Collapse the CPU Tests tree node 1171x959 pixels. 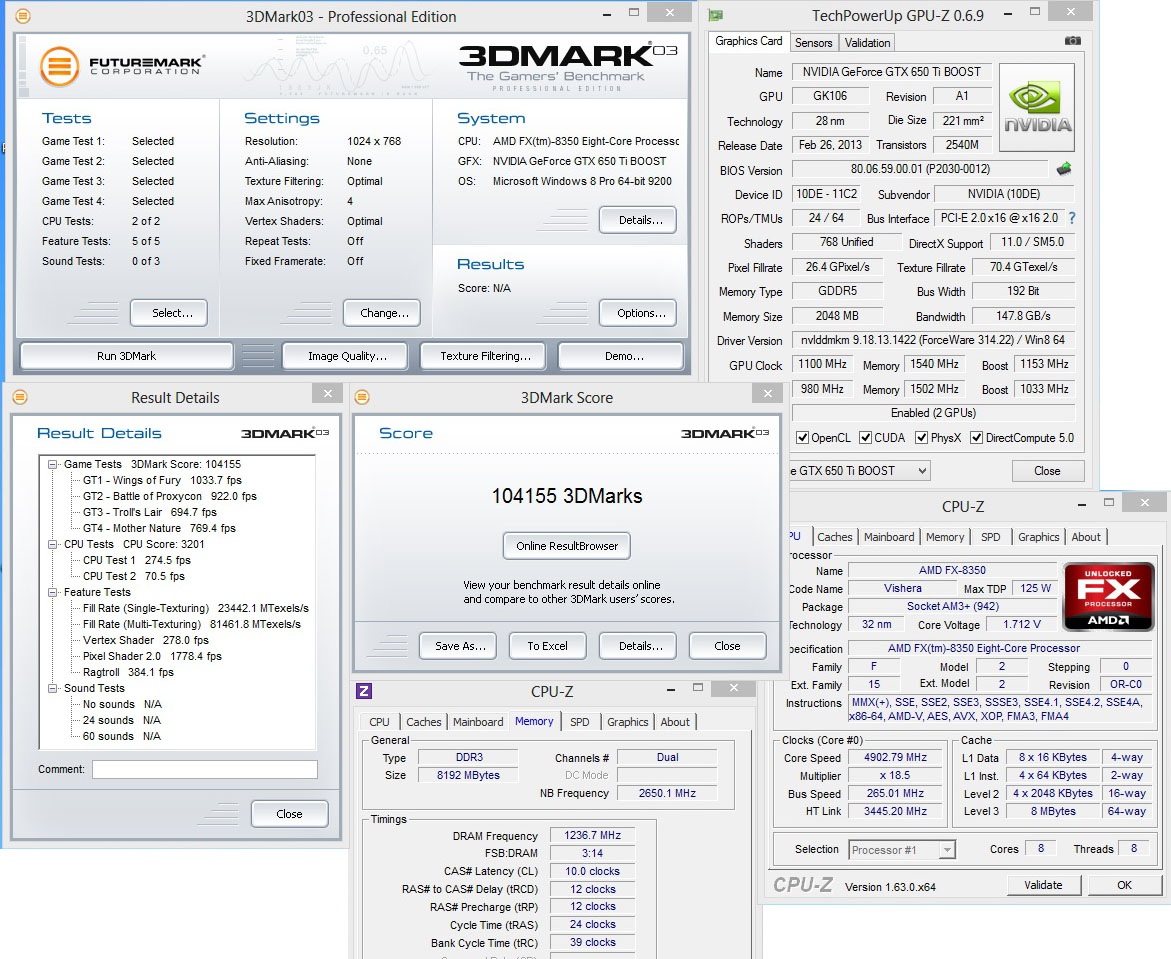click(53, 544)
